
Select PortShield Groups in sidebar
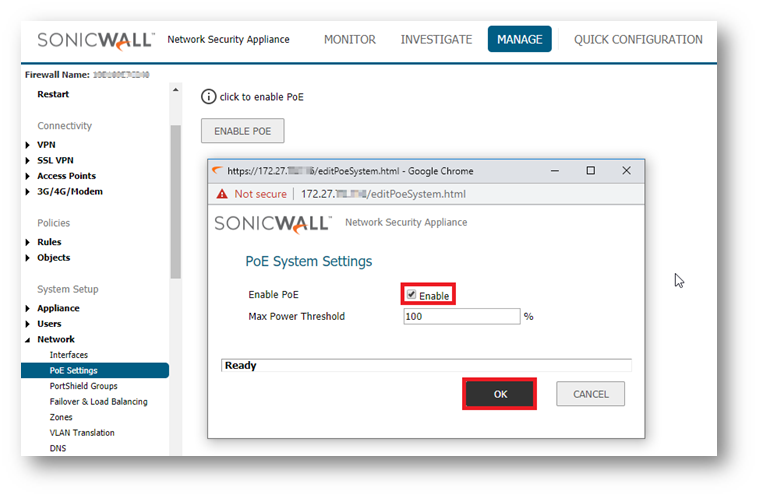coord(83,386)
